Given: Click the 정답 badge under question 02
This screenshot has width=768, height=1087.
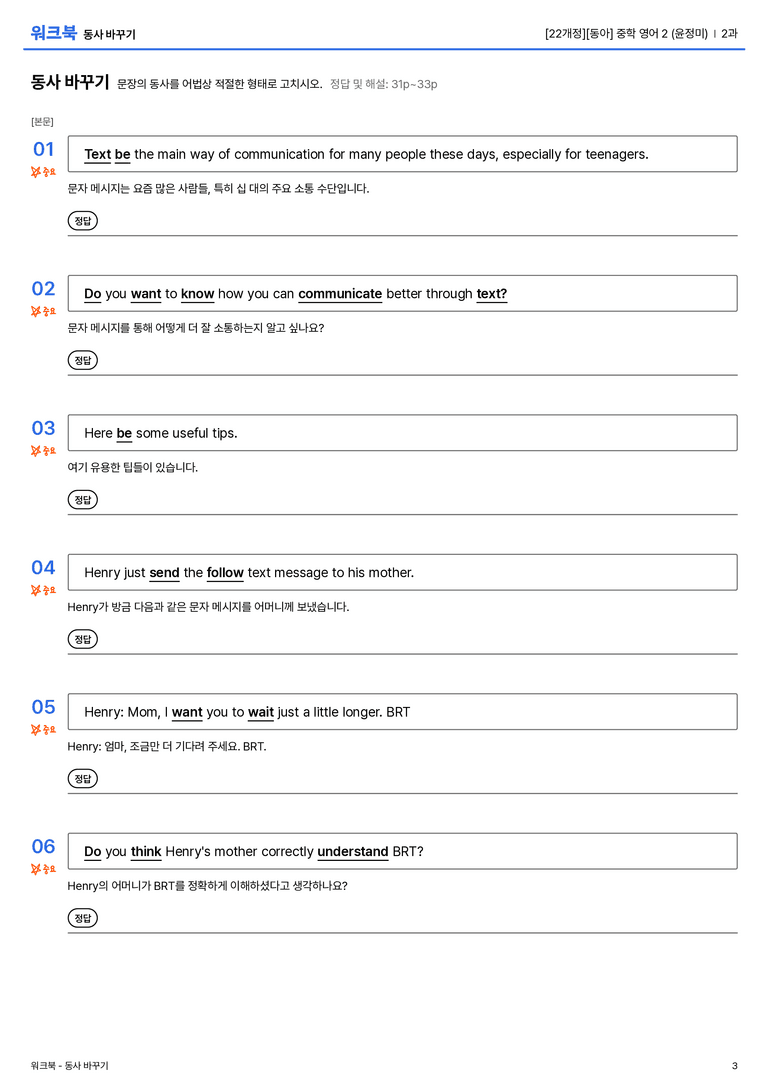Looking at the screenshot, I should [82, 360].
